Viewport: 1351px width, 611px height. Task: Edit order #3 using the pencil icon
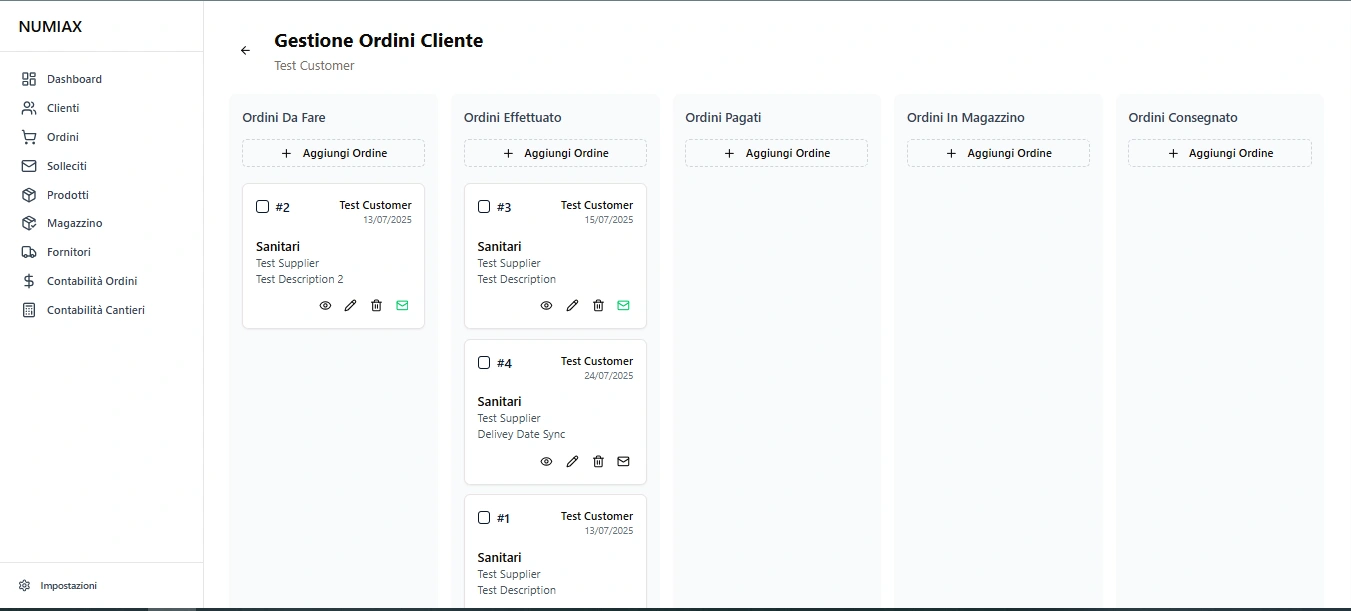[x=572, y=305]
